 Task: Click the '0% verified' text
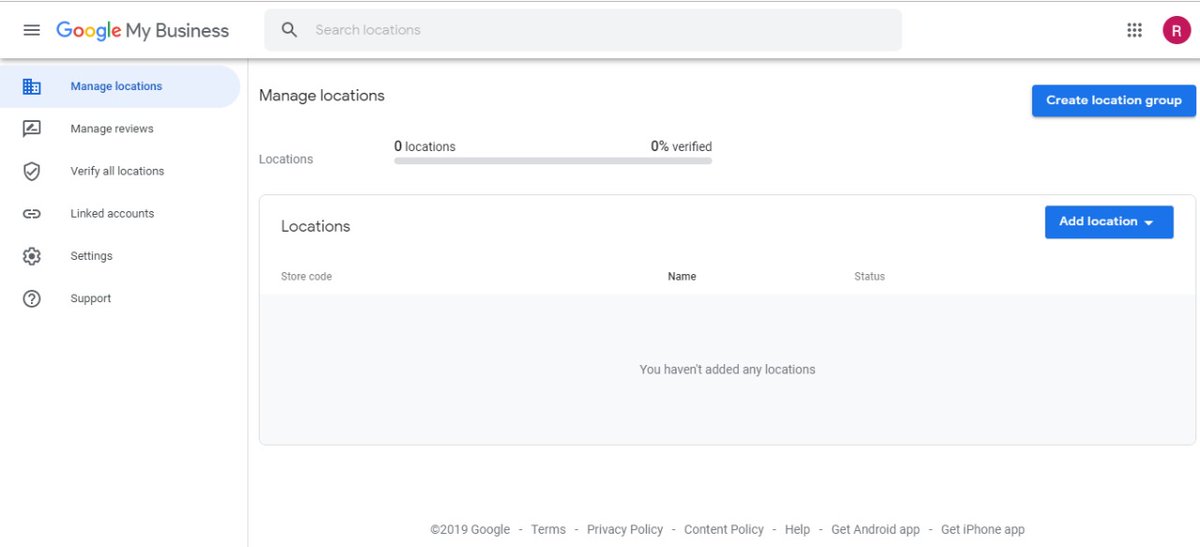tap(681, 147)
